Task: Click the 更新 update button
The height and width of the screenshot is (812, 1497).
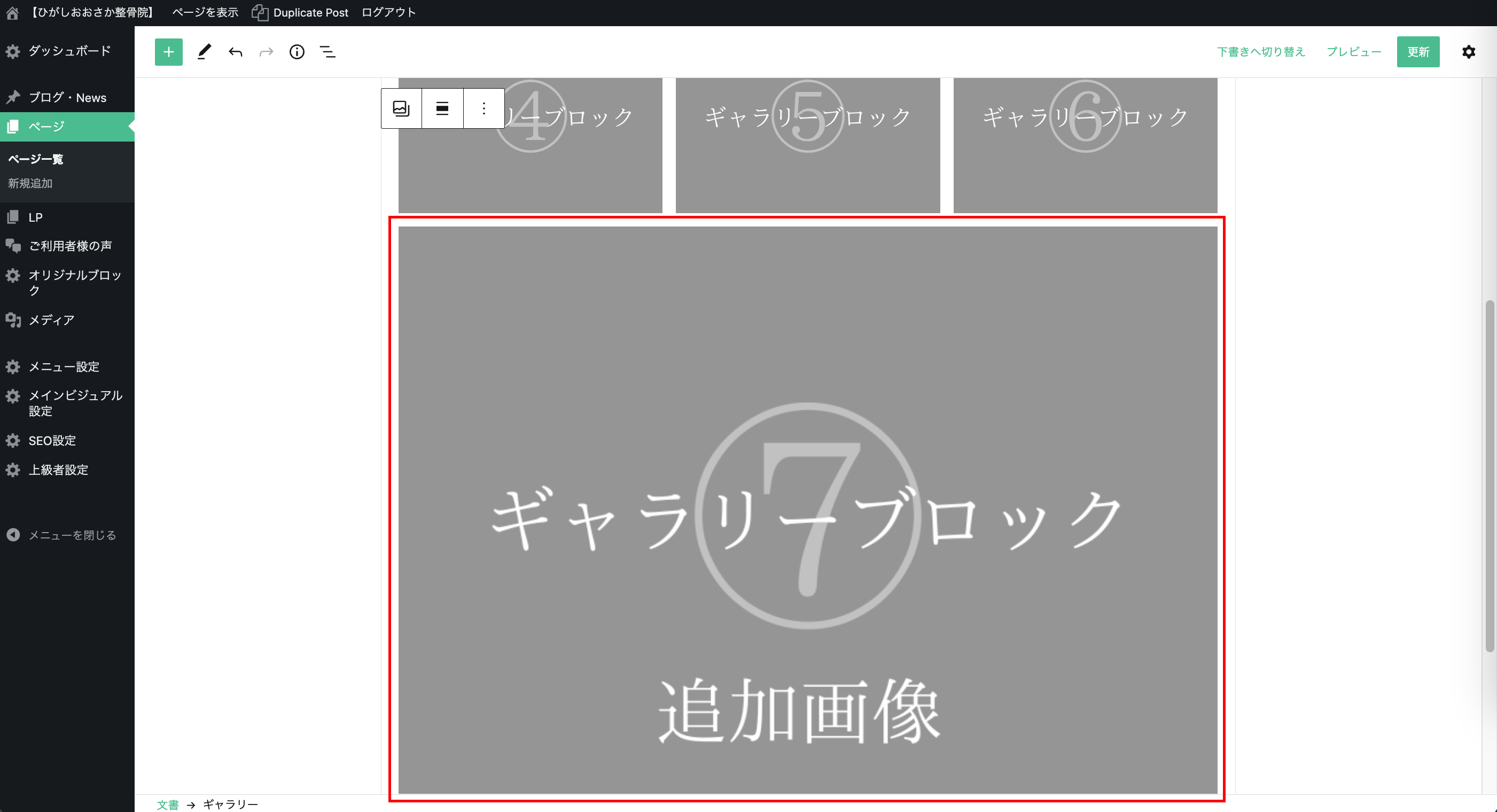Action: tap(1418, 52)
